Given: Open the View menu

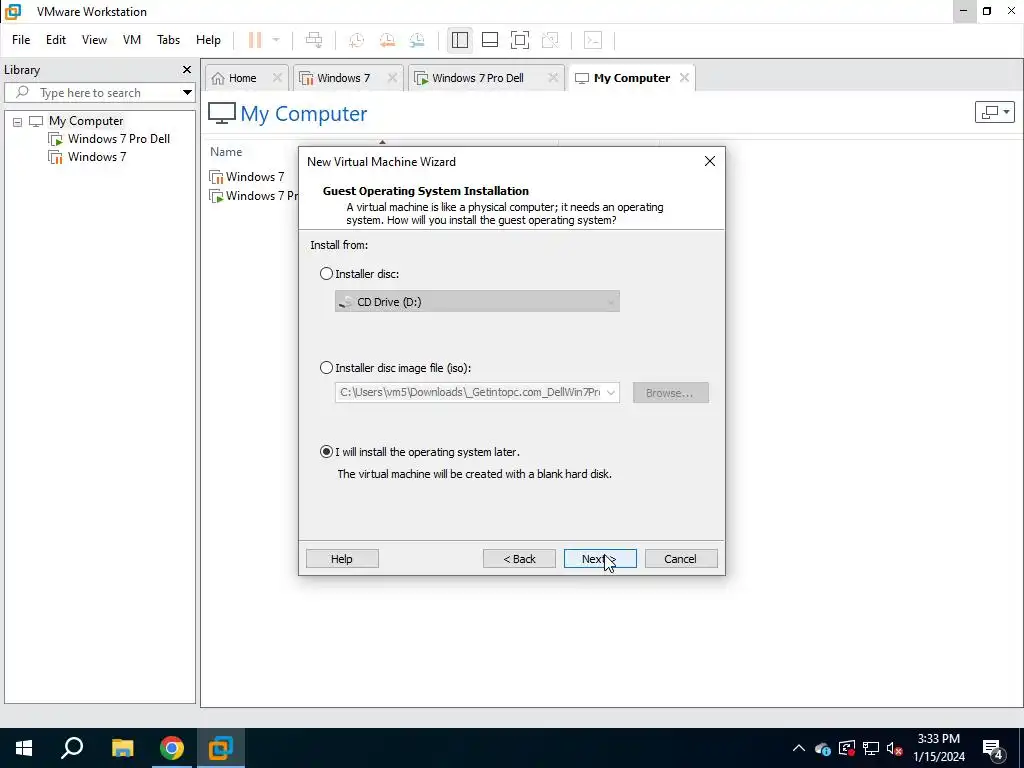Looking at the screenshot, I should click(94, 40).
